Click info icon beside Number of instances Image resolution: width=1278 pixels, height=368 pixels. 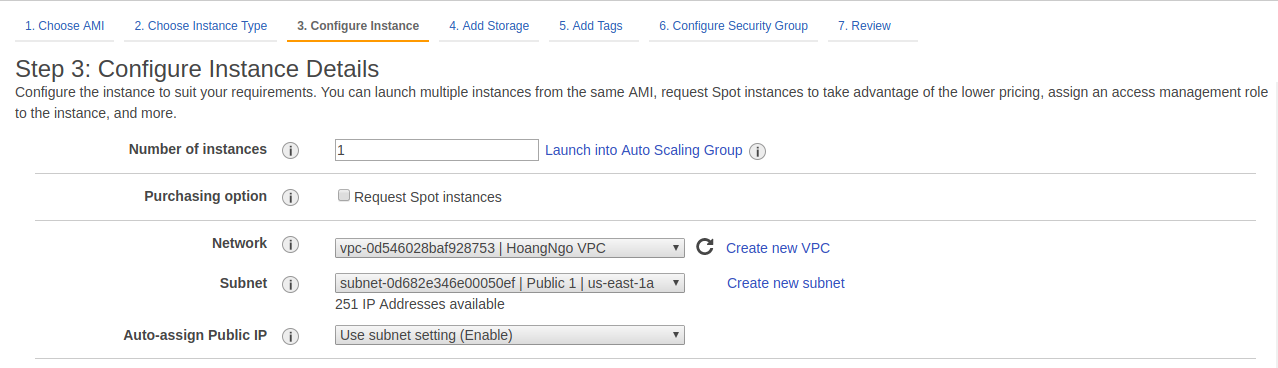pyautogui.click(x=291, y=151)
